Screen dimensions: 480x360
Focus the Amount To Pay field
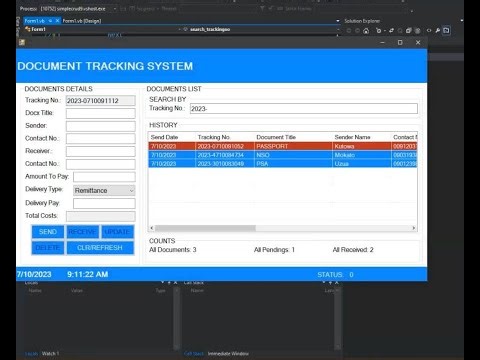click(104, 177)
